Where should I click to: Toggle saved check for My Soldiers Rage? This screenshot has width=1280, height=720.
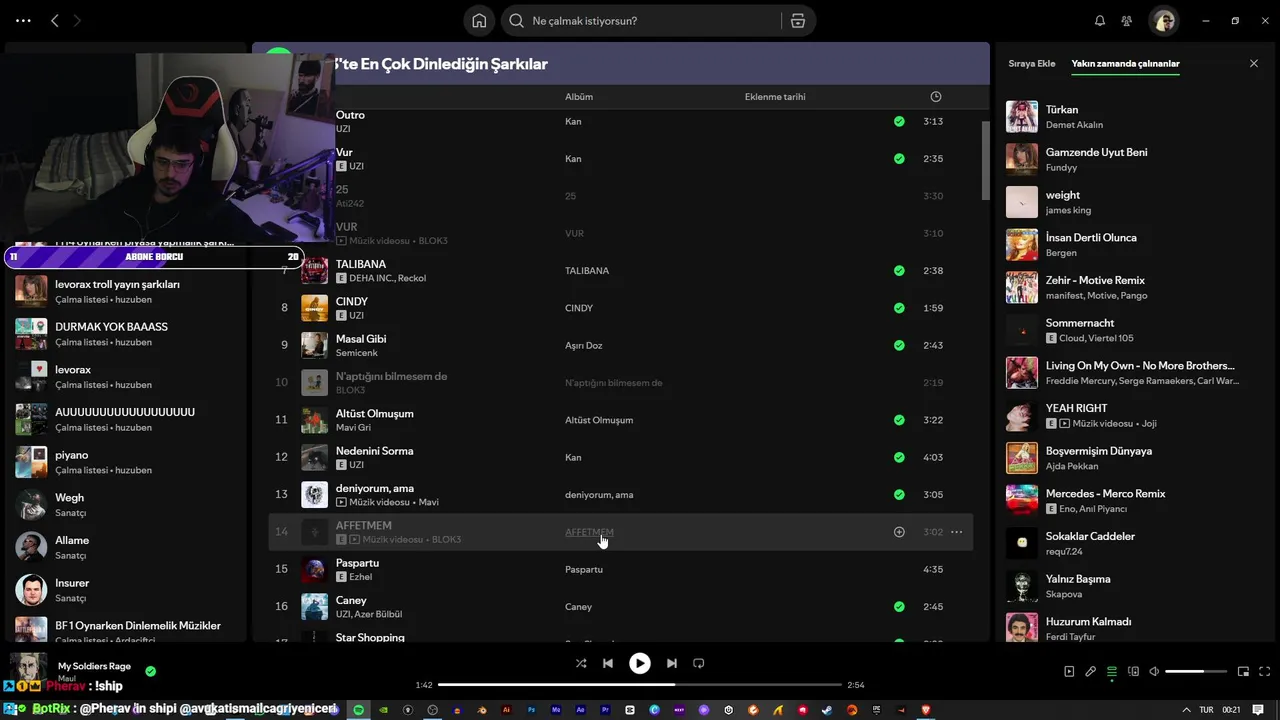[150, 671]
